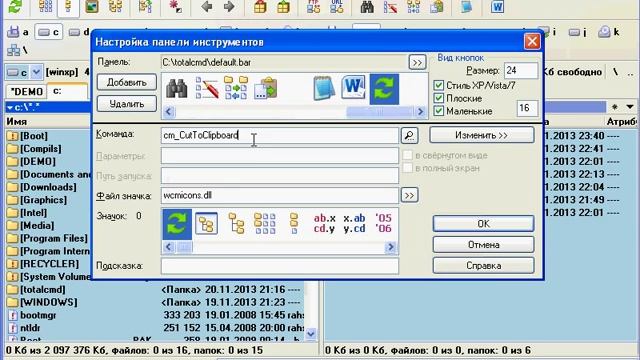Click the multi-rename tool icon in main toolbar

point(390,7)
